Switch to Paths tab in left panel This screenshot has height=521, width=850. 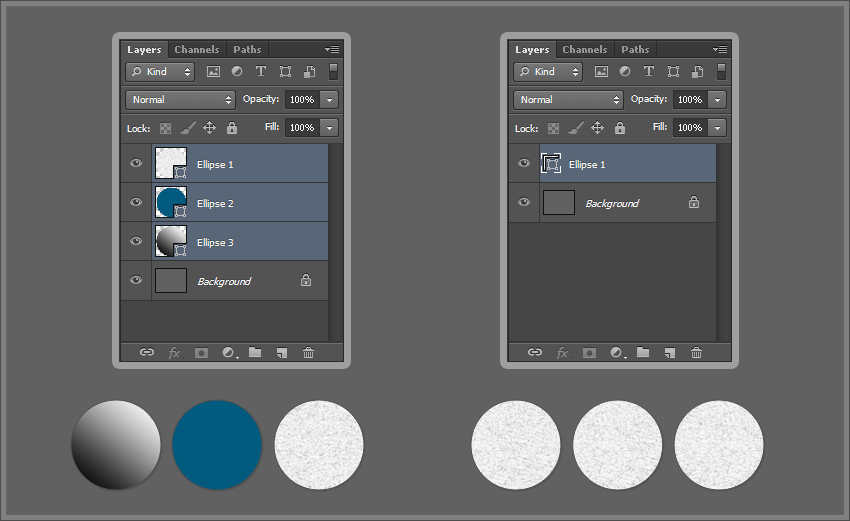tap(247, 49)
